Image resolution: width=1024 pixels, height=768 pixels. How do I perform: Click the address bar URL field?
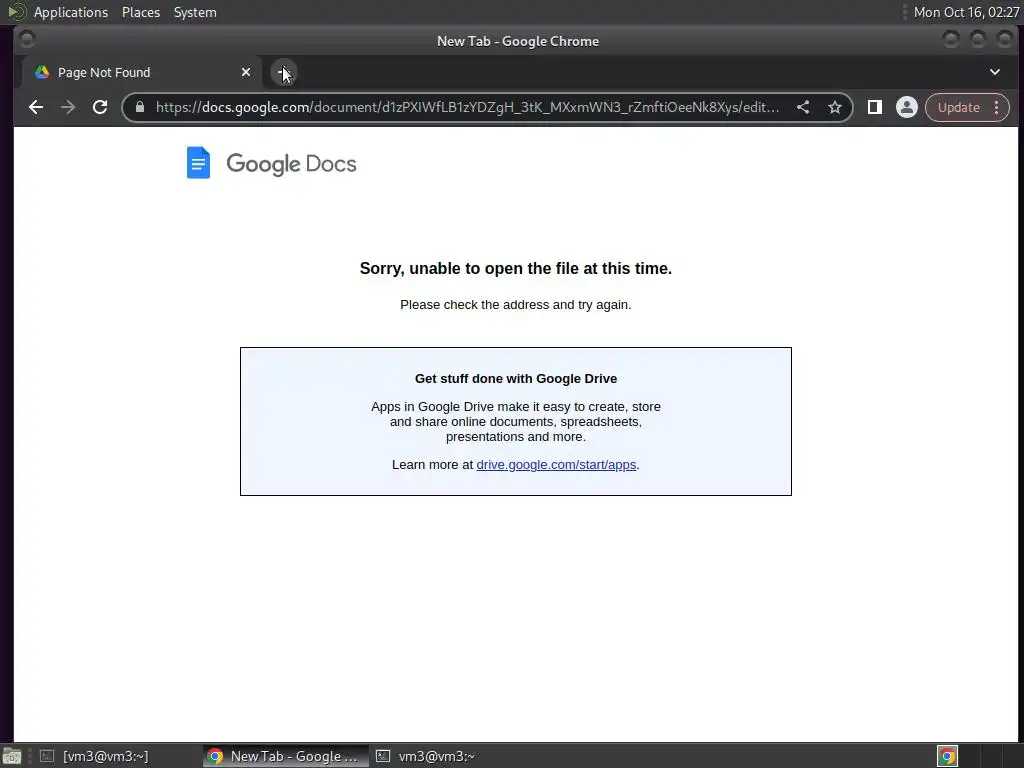point(467,108)
